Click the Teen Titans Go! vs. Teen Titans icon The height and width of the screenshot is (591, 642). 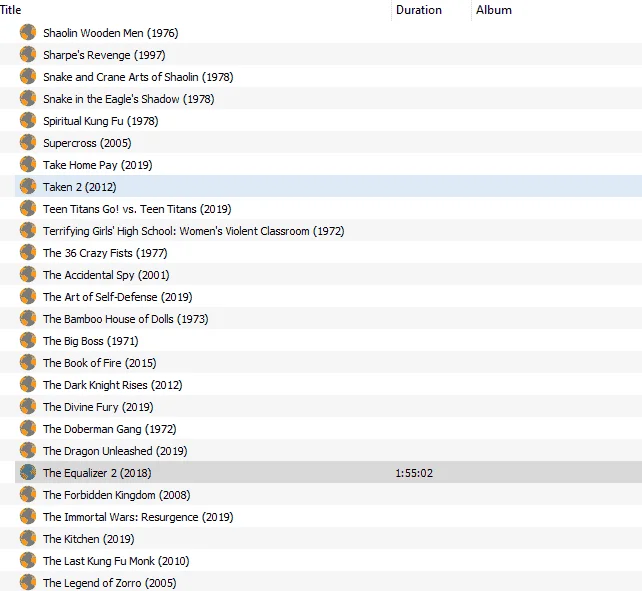[x=28, y=208]
